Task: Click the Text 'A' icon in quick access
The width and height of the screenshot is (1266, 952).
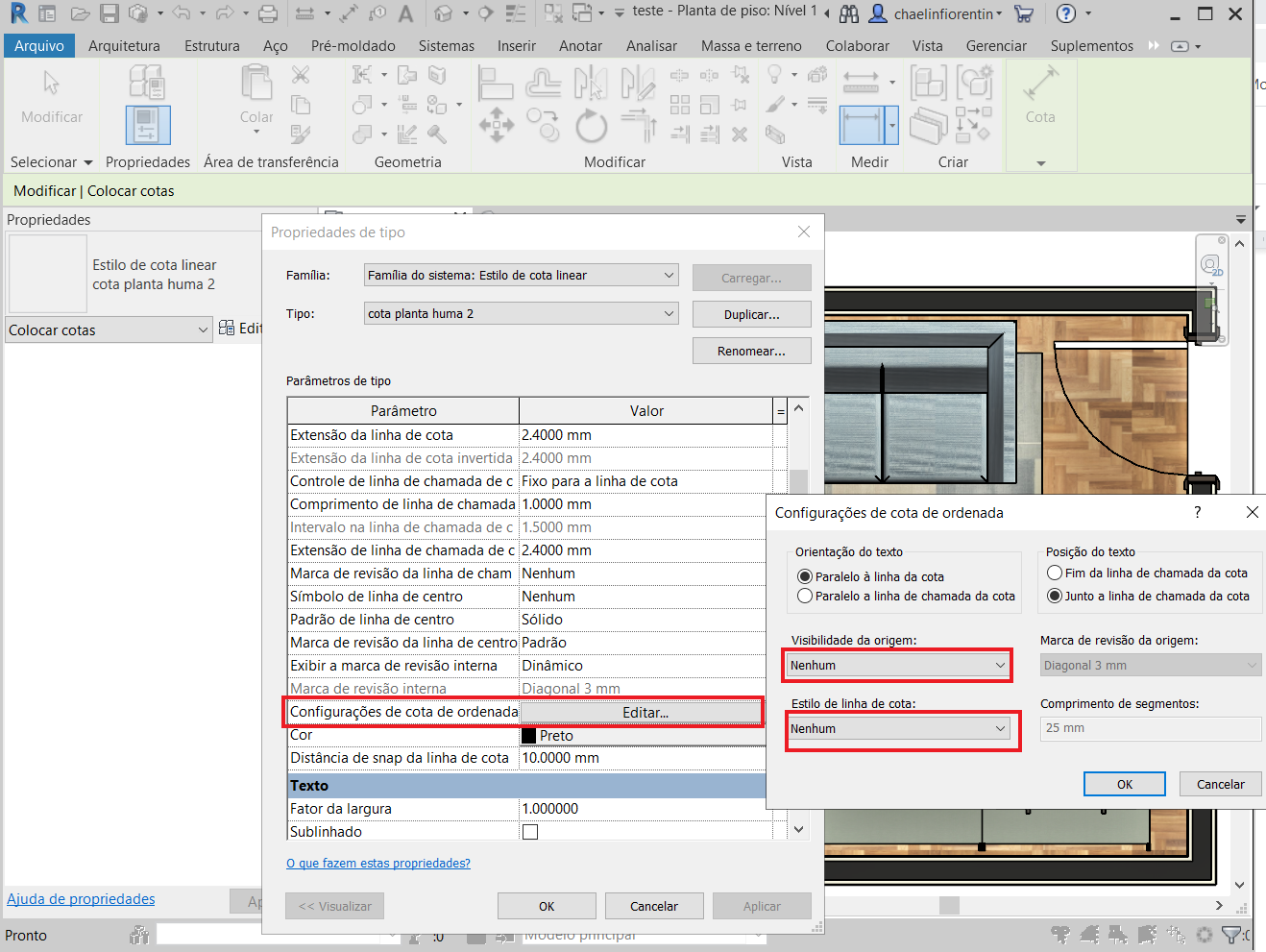Action: (x=405, y=13)
